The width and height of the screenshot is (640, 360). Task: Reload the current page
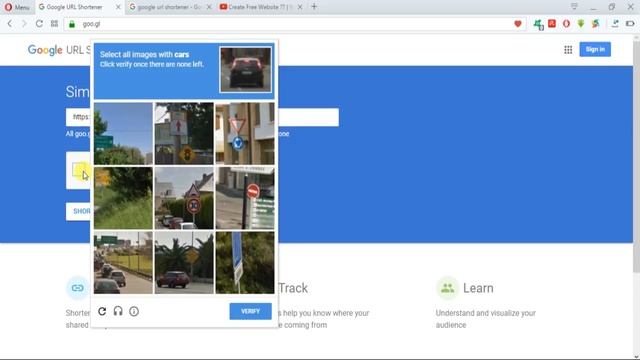click(x=39, y=24)
